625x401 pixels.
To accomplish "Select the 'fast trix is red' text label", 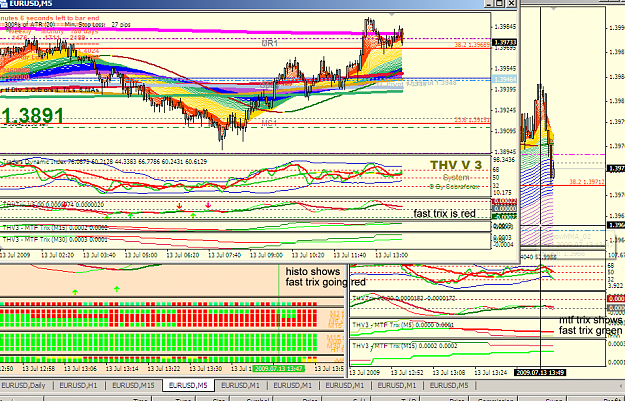I will click(x=444, y=214).
